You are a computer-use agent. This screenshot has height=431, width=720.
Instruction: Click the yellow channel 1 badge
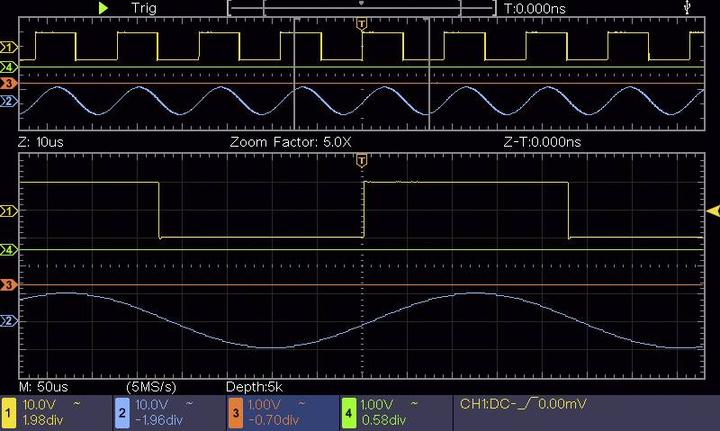pyautogui.click(x=8, y=413)
